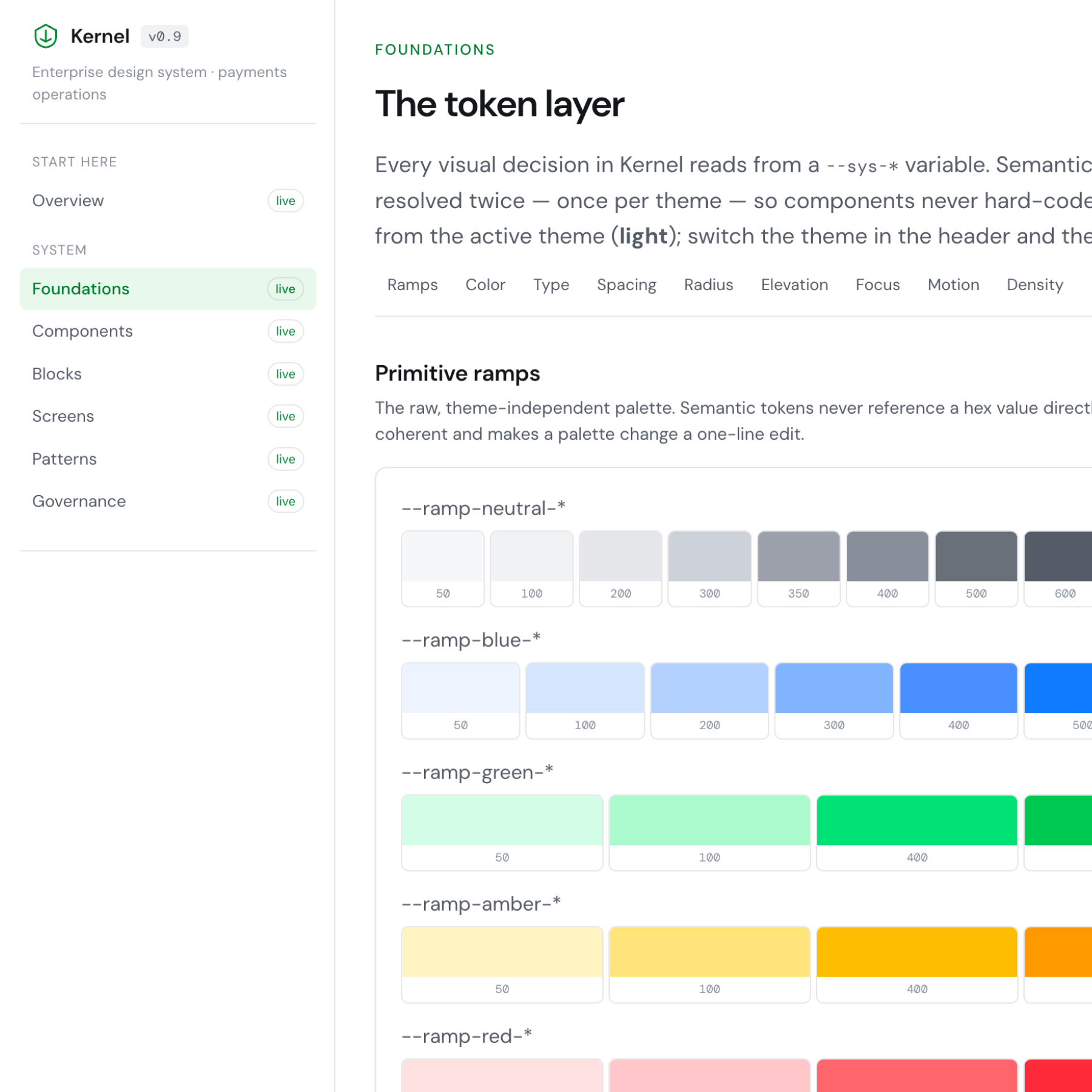Click the live badge next to Governance

tap(286, 502)
